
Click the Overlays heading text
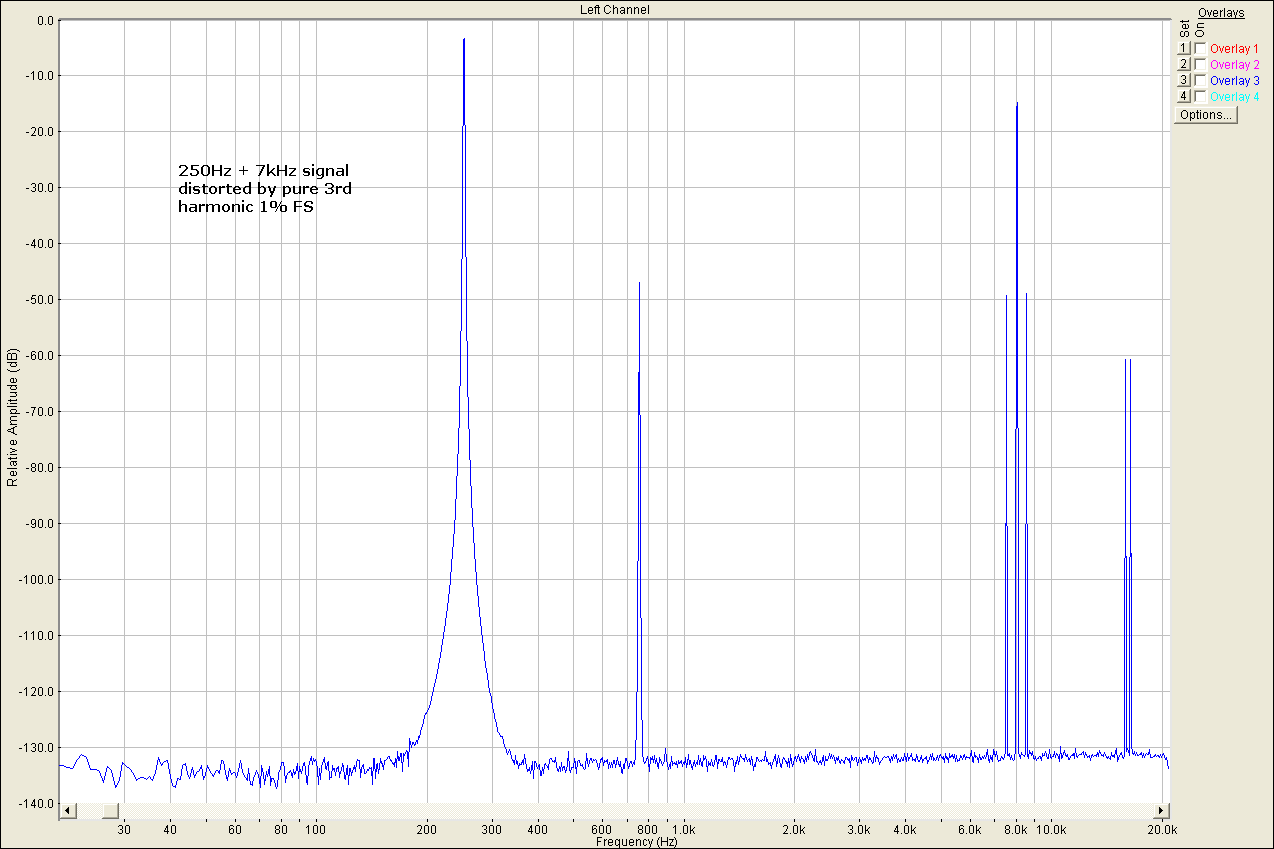pyautogui.click(x=1221, y=13)
